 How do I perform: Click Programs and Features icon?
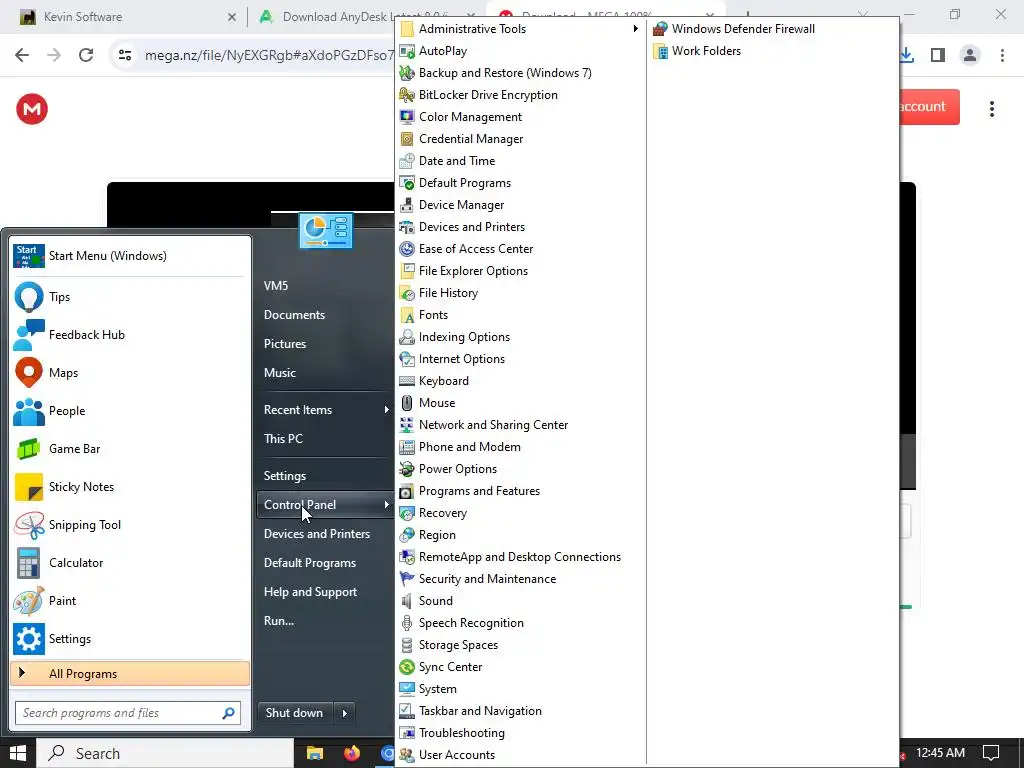pyautogui.click(x=407, y=491)
